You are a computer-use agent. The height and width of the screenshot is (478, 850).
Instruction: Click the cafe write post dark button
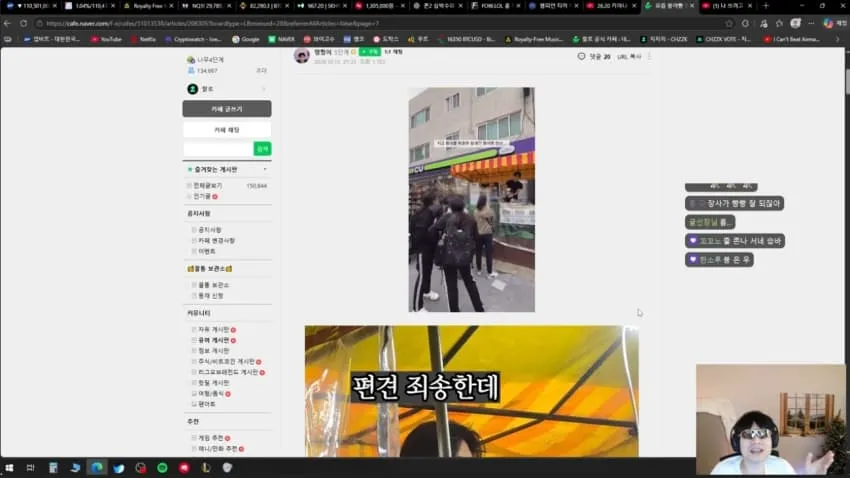[x=227, y=109]
